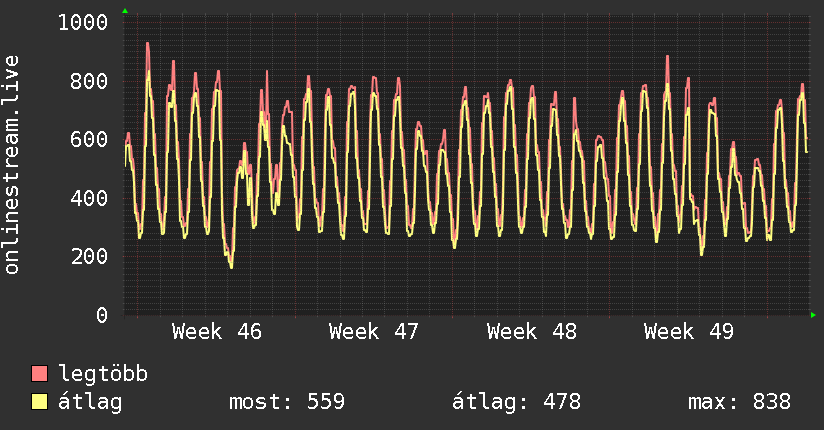Select the legtöbb legend label
This screenshot has height=430, width=824.
pos(103,374)
